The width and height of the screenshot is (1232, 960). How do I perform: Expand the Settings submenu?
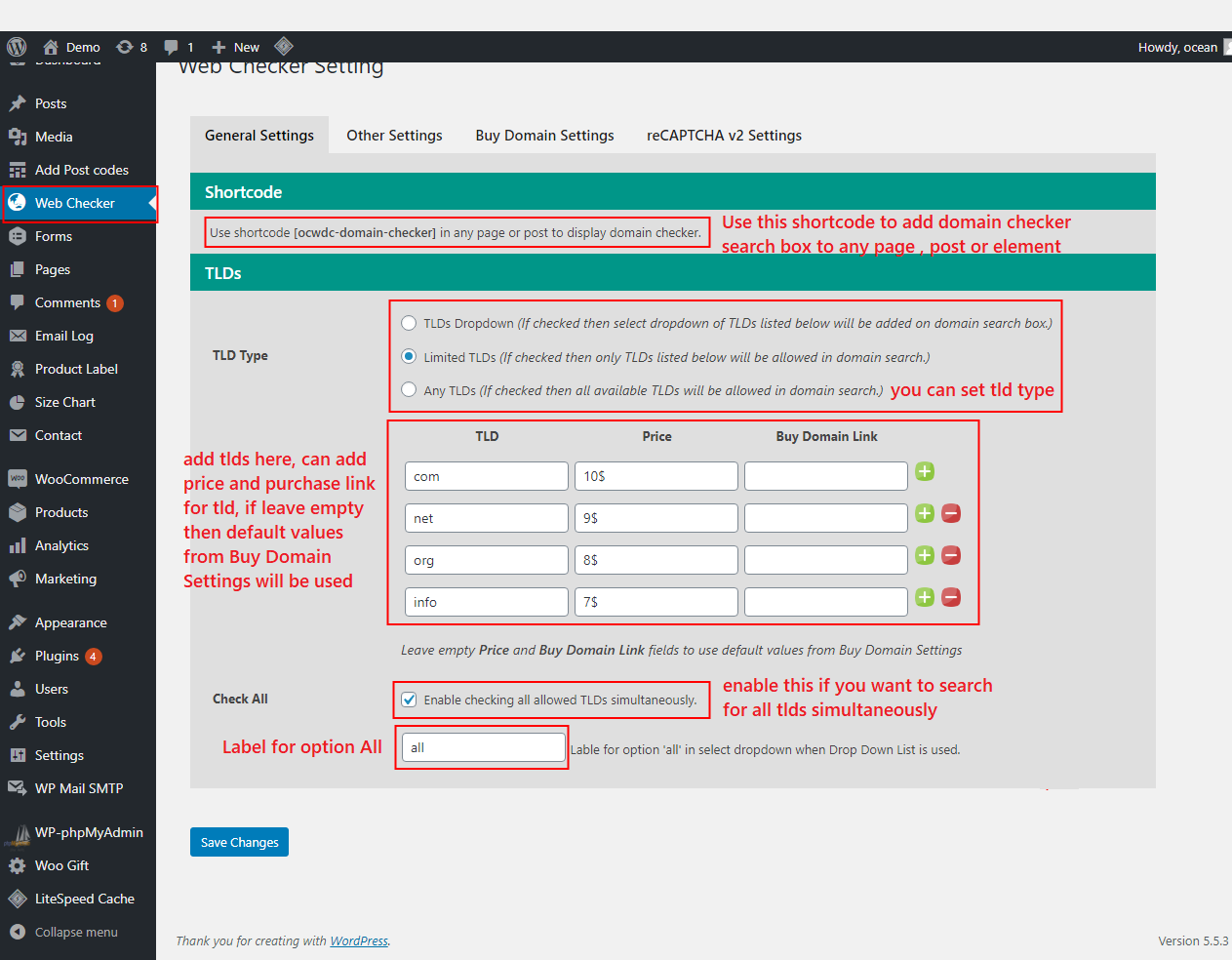[59, 754]
